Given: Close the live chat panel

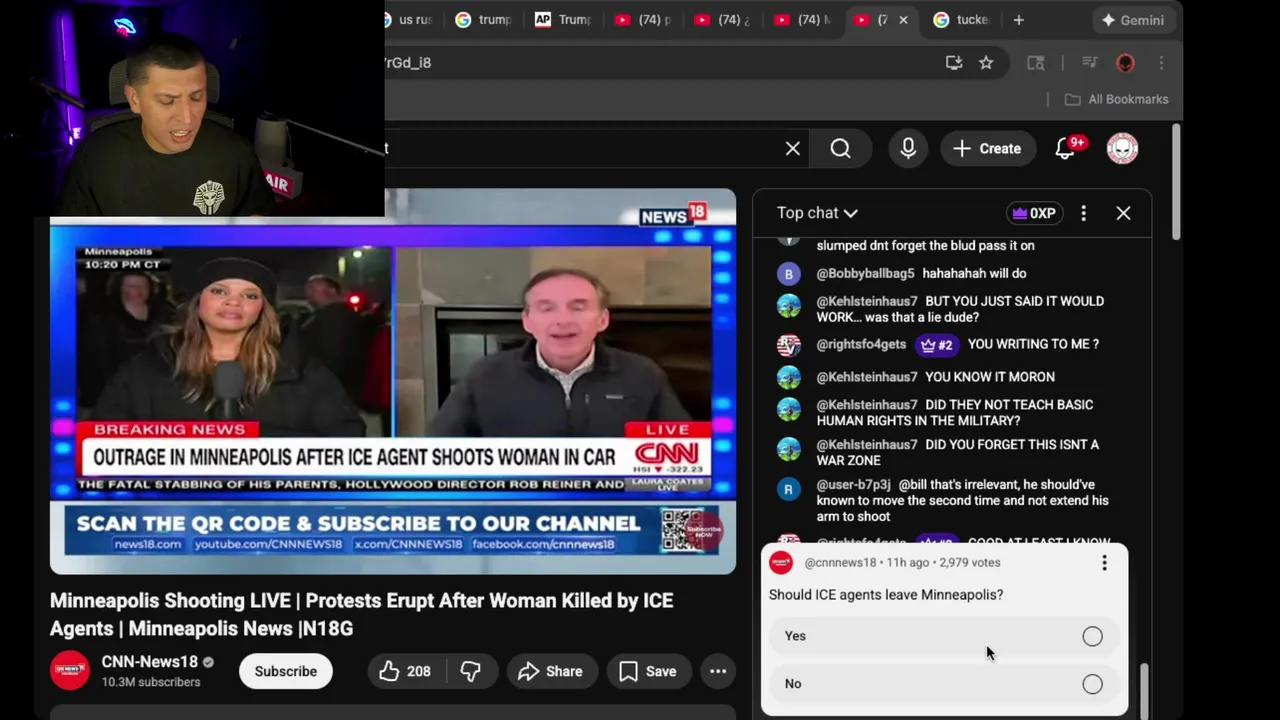Looking at the screenshot, I should pyautogui.click(x=1123, y=213).
